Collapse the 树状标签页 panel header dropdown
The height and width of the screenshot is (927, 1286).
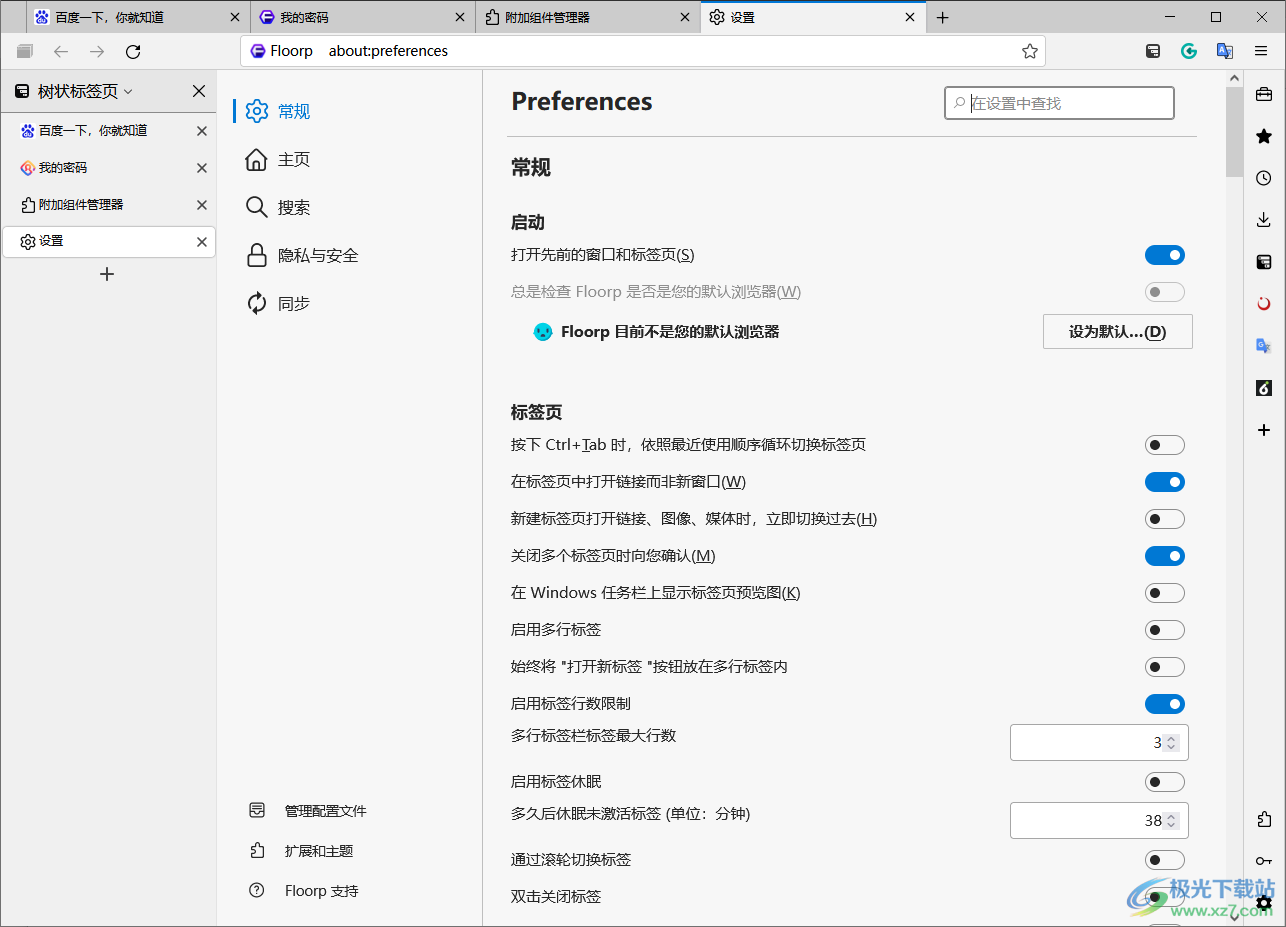pyautogui.click(x=128, y=91)
